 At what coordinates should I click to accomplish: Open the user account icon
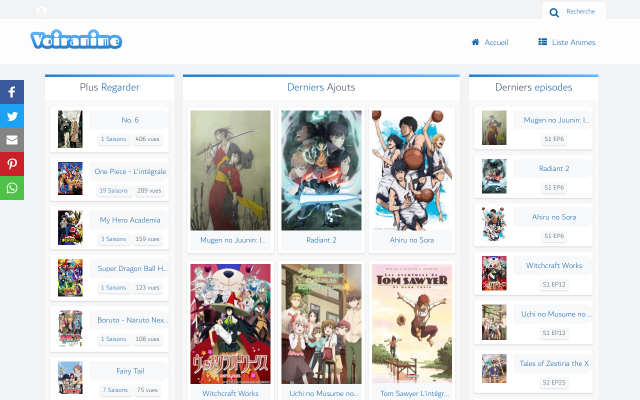tap(41, 11)
